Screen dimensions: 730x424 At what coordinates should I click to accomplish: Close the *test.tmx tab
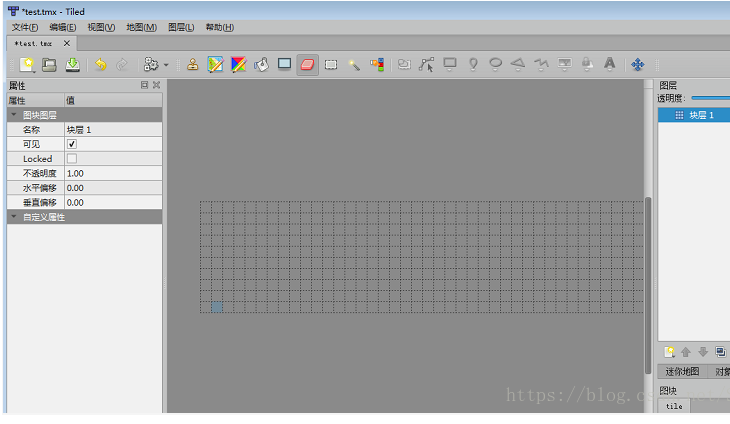pyautogui.click(x=67, y=43)
